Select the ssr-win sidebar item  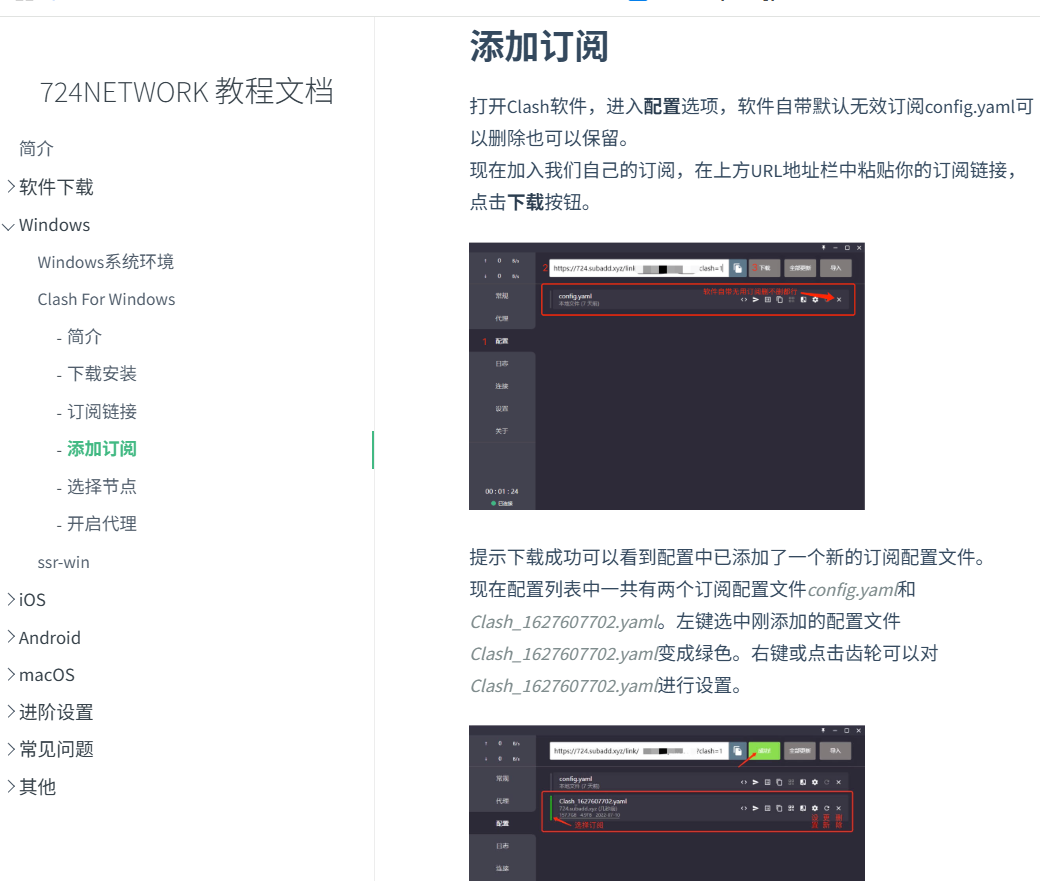point(64,562)
